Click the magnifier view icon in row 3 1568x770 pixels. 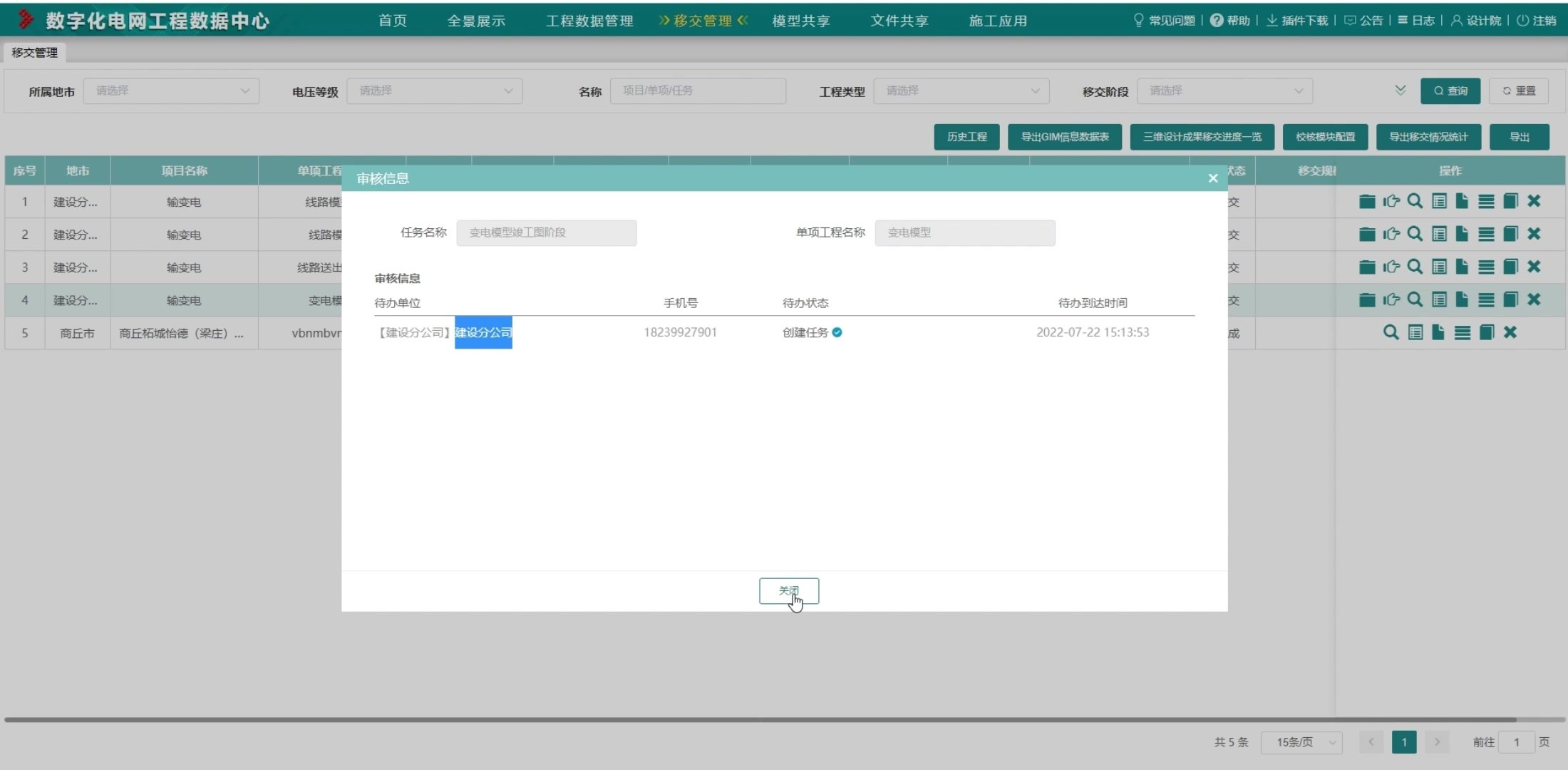point(1415,267)
